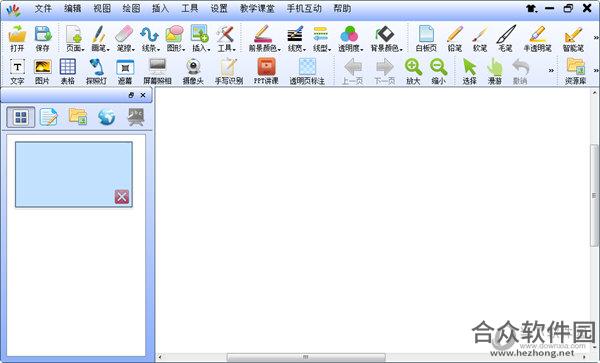Screen dimensions: 600x363
Task: Pick foreground color (前景颜色)
Action: point(264,37)
